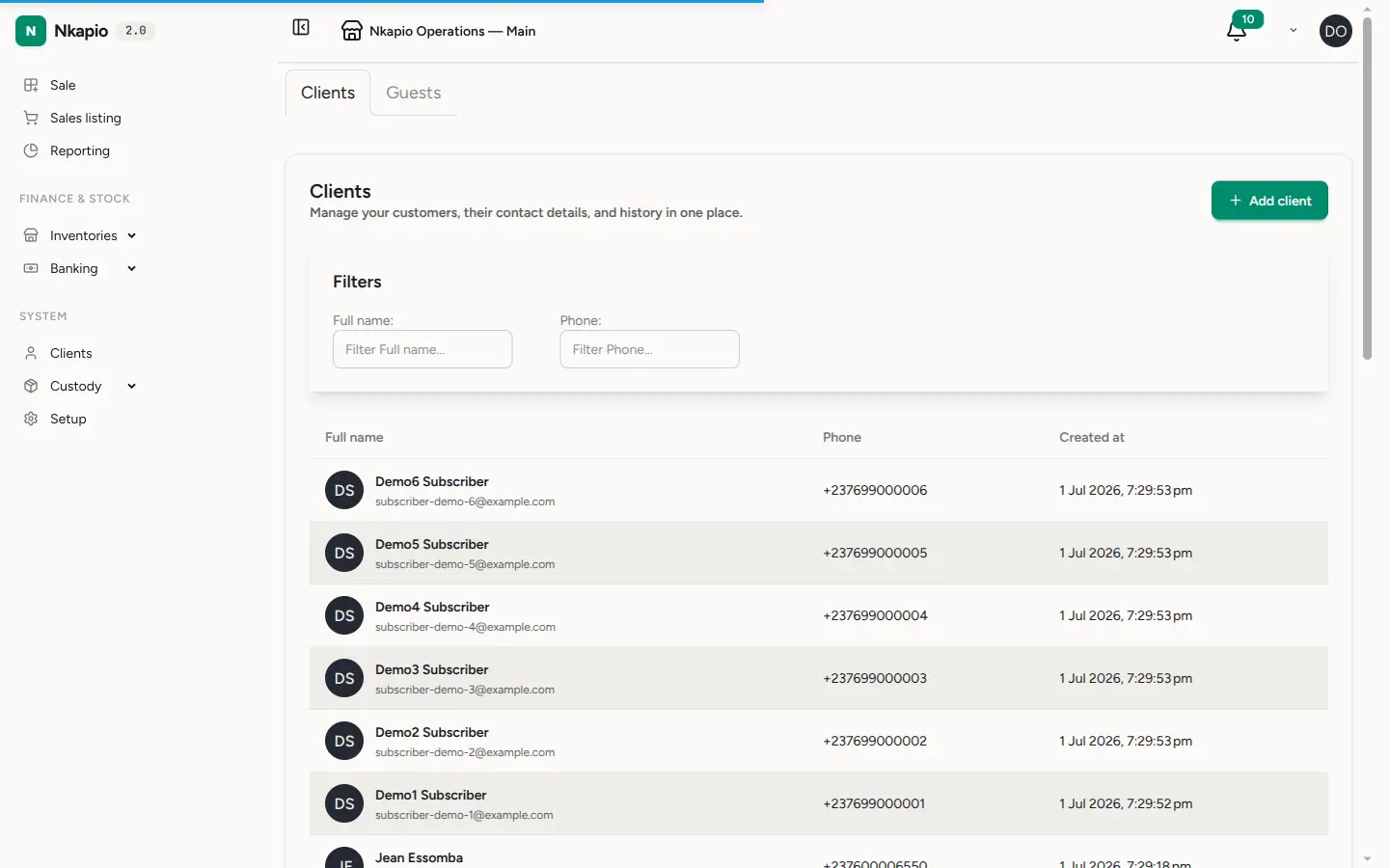Click the Banking card icon
The height and width of the screenshot is (868, 1389).
pyautogui.click(x=31, y=268)
